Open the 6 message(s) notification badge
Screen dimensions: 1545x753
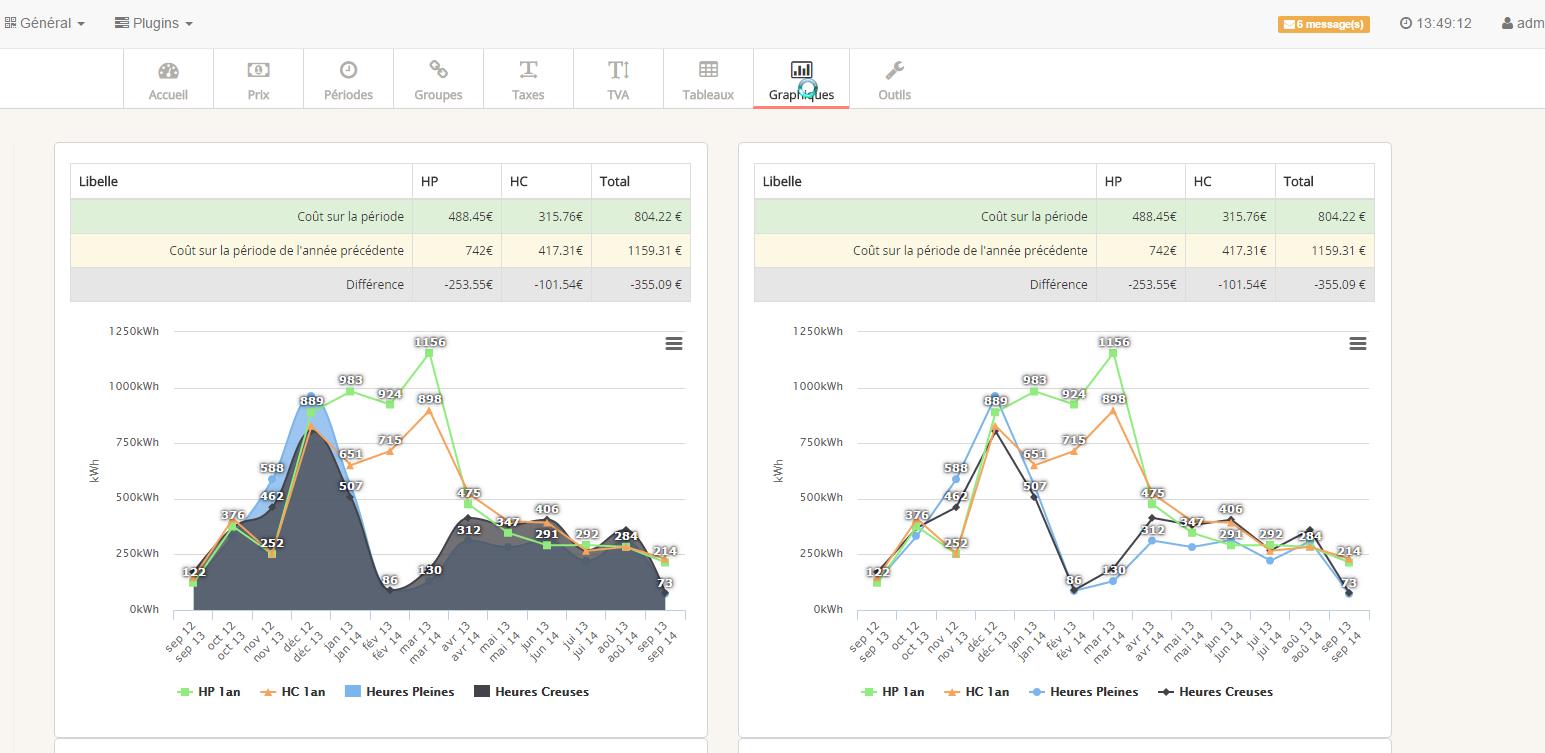click(1323, 24)
